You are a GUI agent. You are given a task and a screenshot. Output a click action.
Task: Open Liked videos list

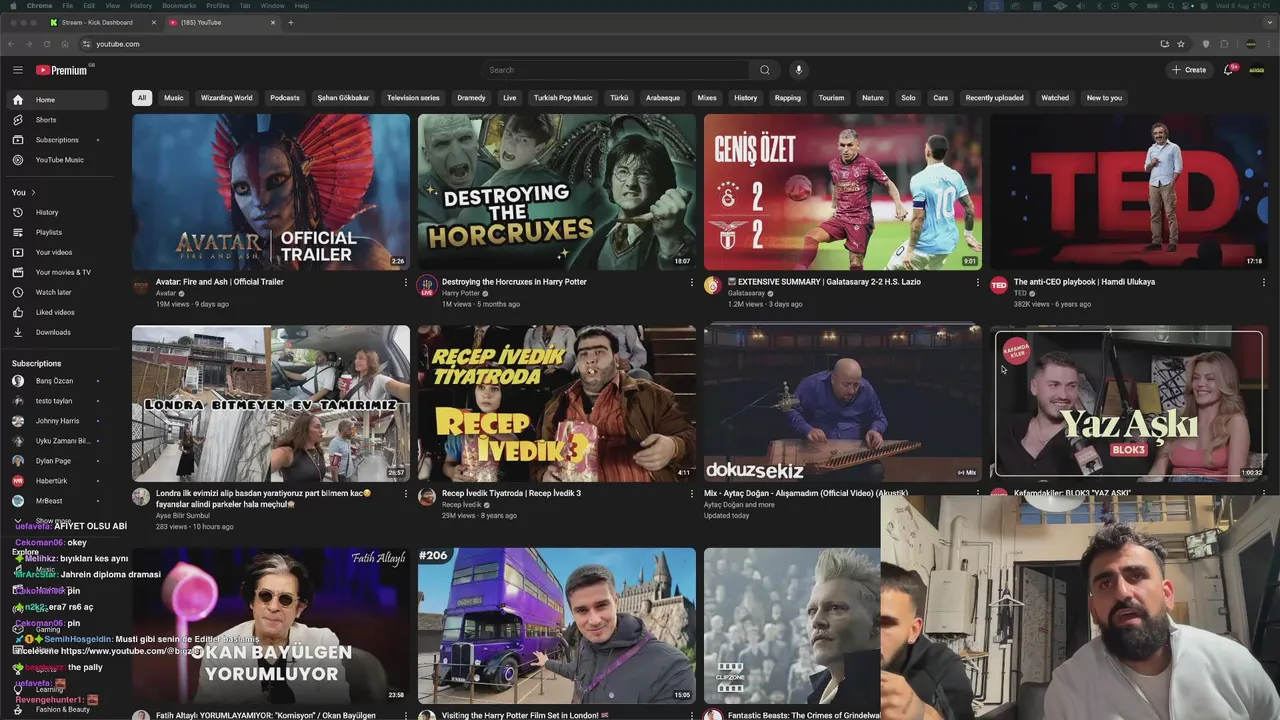(x=58, y=312)
